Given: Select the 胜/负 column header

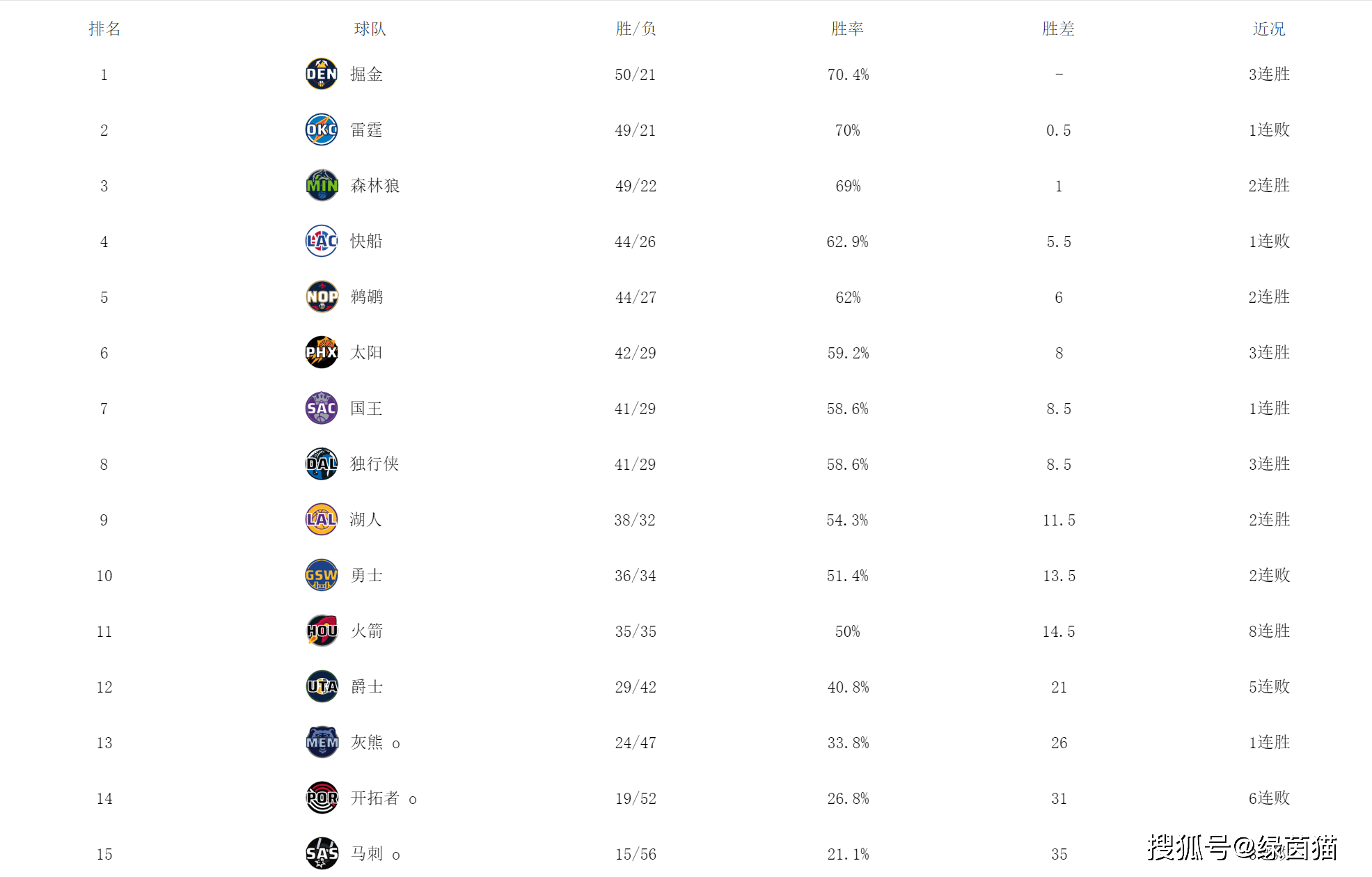Looking at the screenshot, I should pyautogui.click(x=636, y=29).
